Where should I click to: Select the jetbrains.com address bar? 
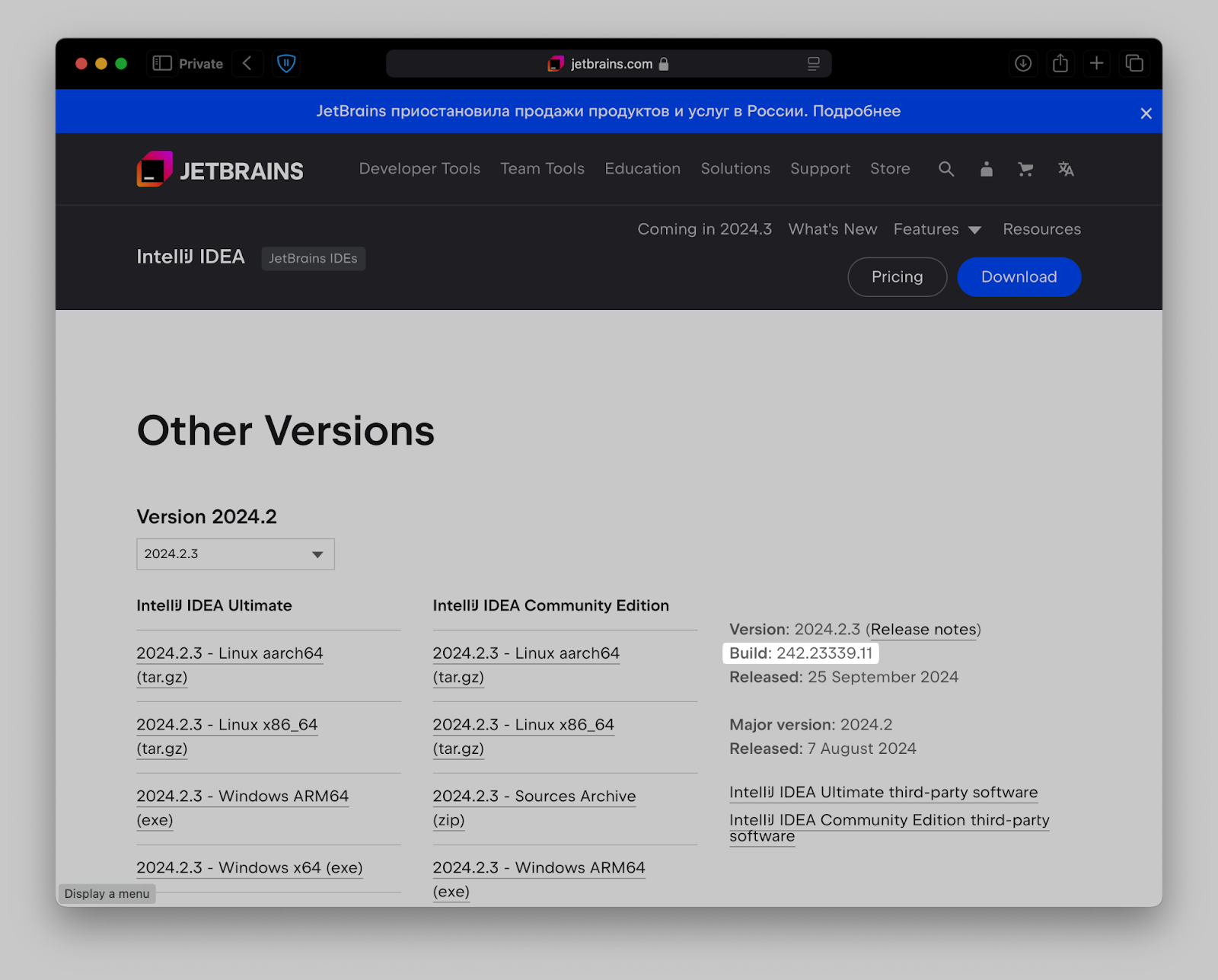608,64
